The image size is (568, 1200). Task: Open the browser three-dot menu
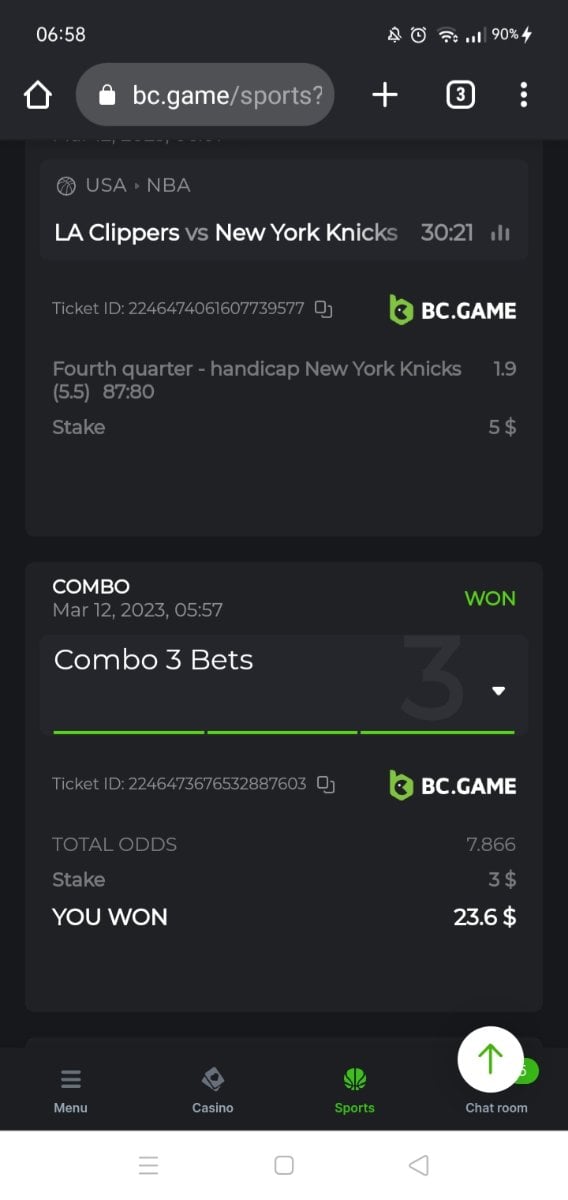tap(524, 95)
